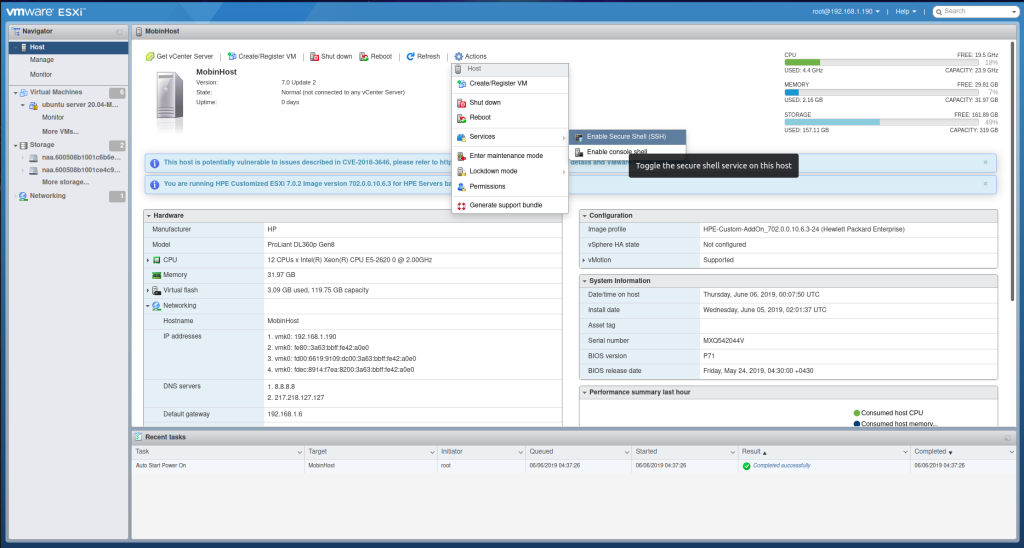Select naa.600508b1001ce4c9 datastore
1024x548 pixels.
(x=81, y=170)
